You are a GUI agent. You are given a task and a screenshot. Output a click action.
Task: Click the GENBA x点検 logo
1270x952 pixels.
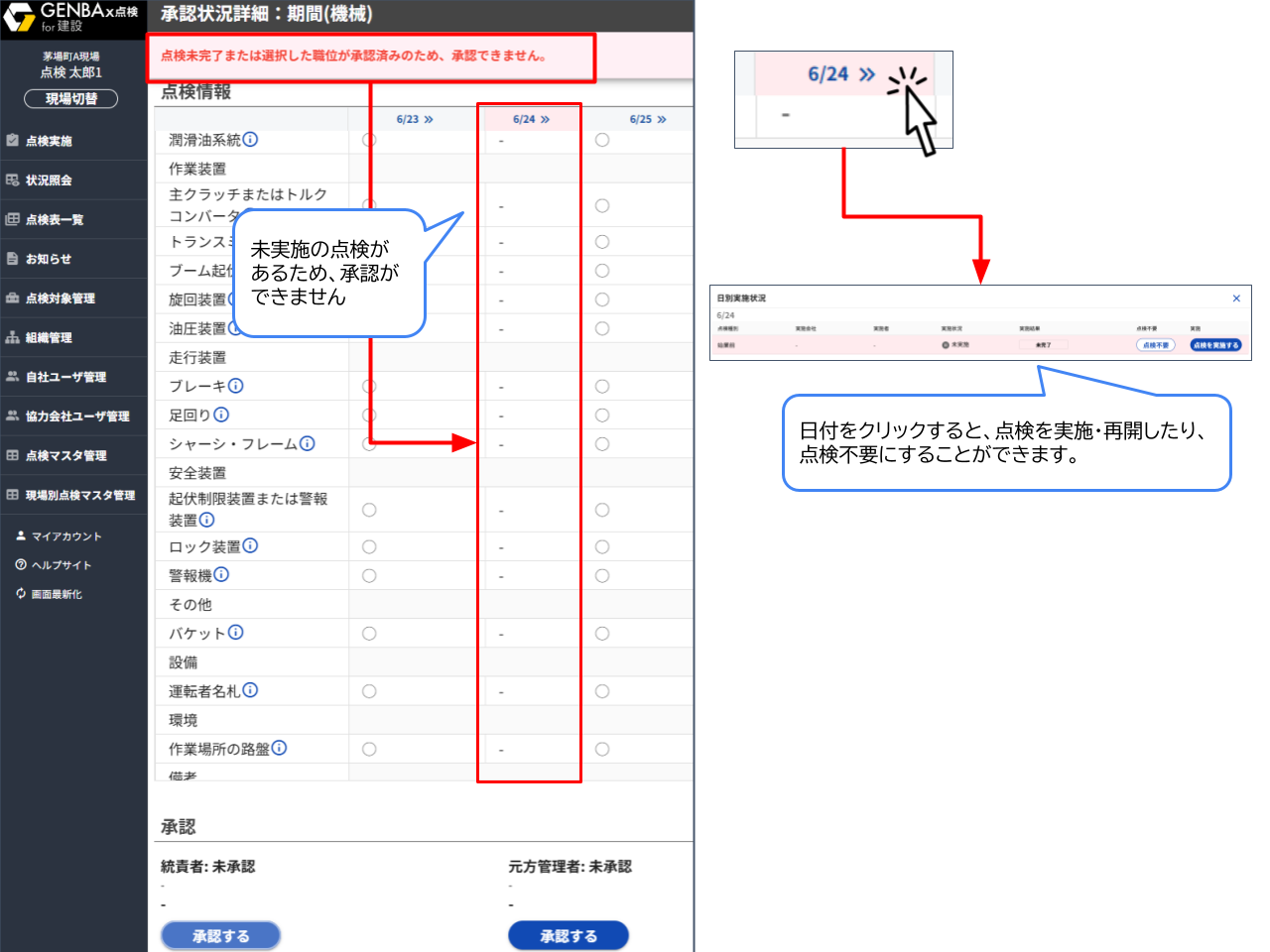coord(73,16)
